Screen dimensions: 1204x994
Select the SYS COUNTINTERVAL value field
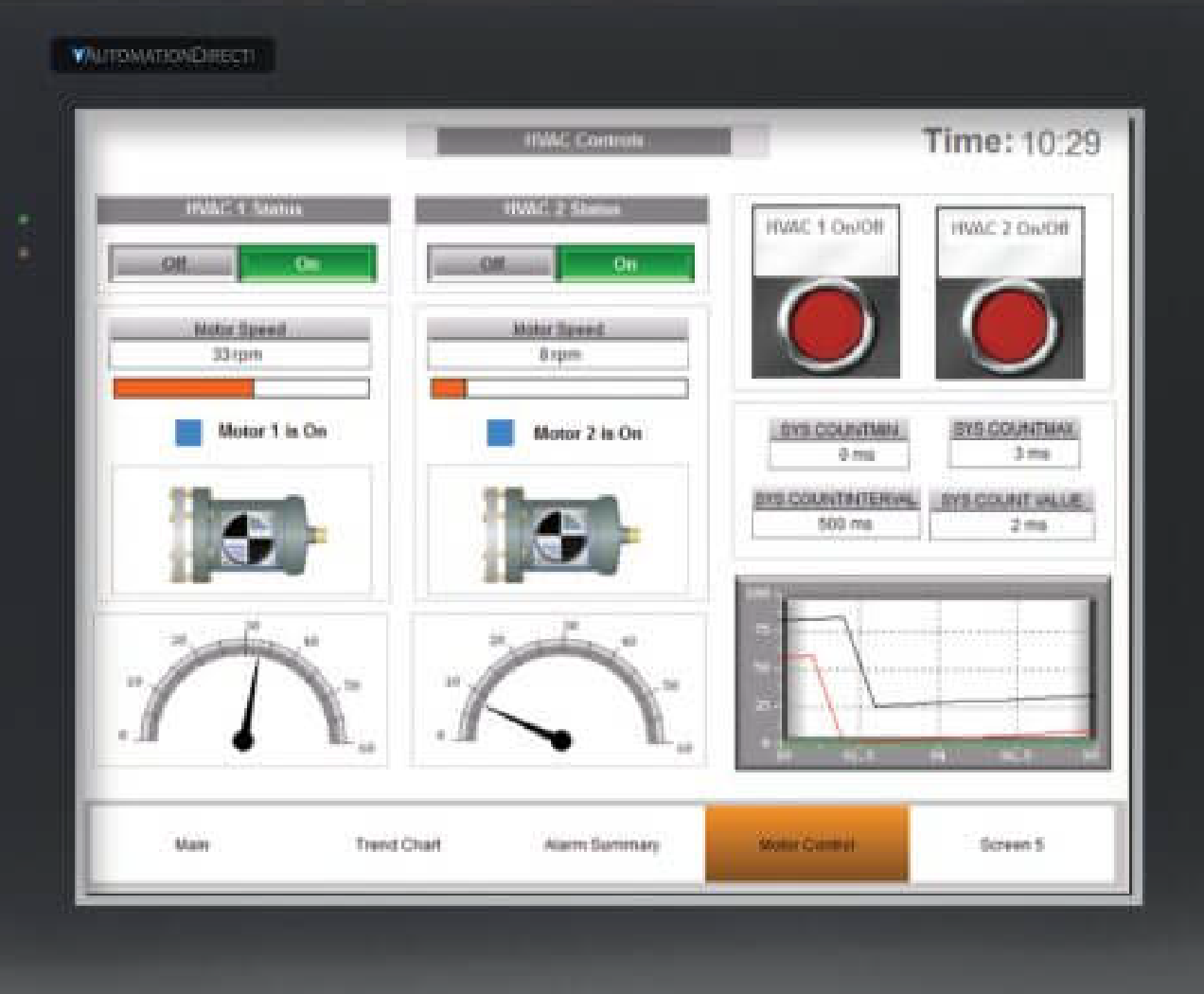tap(836, 524)
